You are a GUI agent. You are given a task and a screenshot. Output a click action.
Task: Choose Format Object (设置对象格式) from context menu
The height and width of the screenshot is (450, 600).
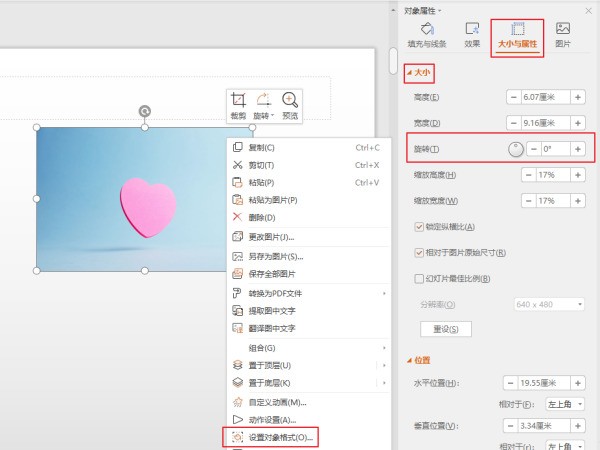pyautogui.click(x=270, y=437)
